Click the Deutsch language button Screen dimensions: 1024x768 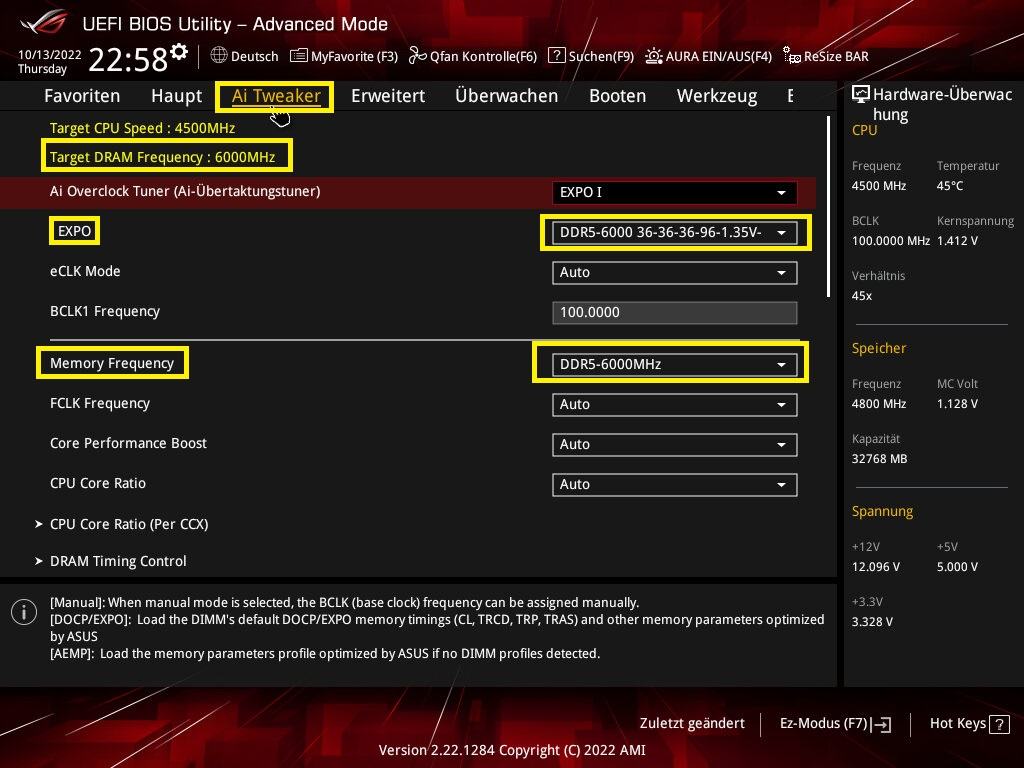point(244,56)
